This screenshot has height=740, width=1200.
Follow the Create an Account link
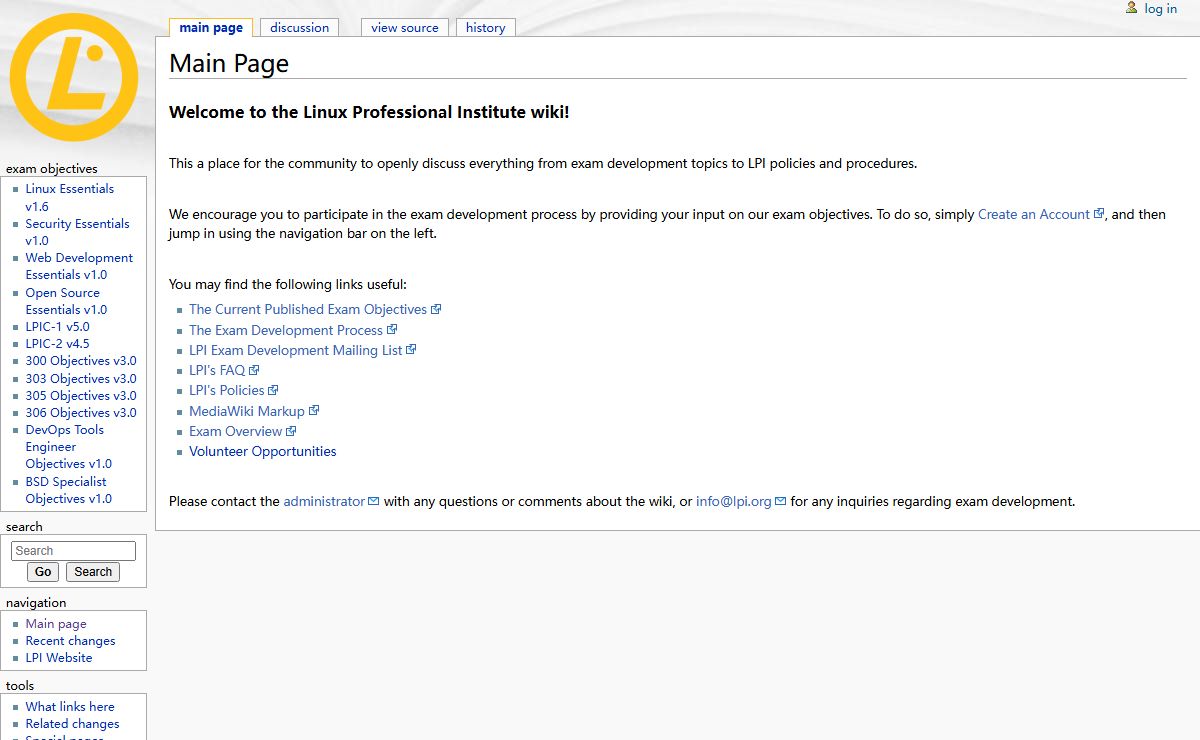1034,214
